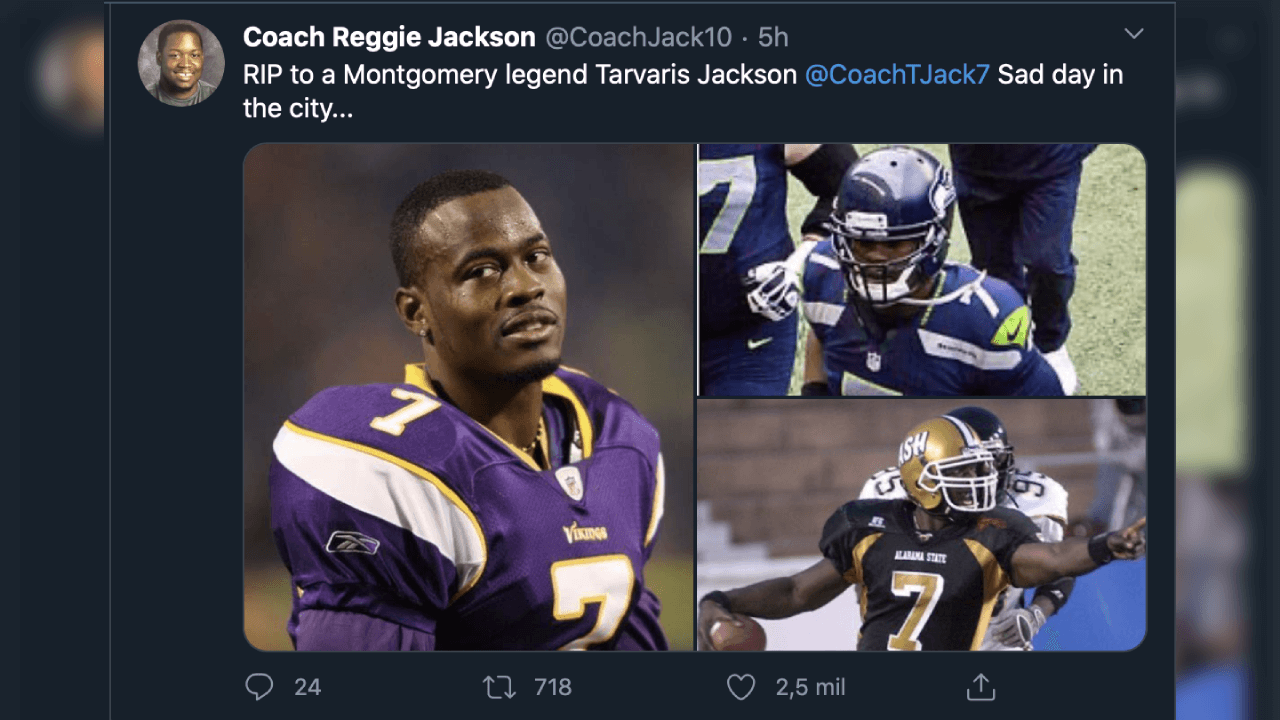Screen dimensions: 1280x720
Task: Click the heart icon to like the tweet
Action: click(740, 687)
